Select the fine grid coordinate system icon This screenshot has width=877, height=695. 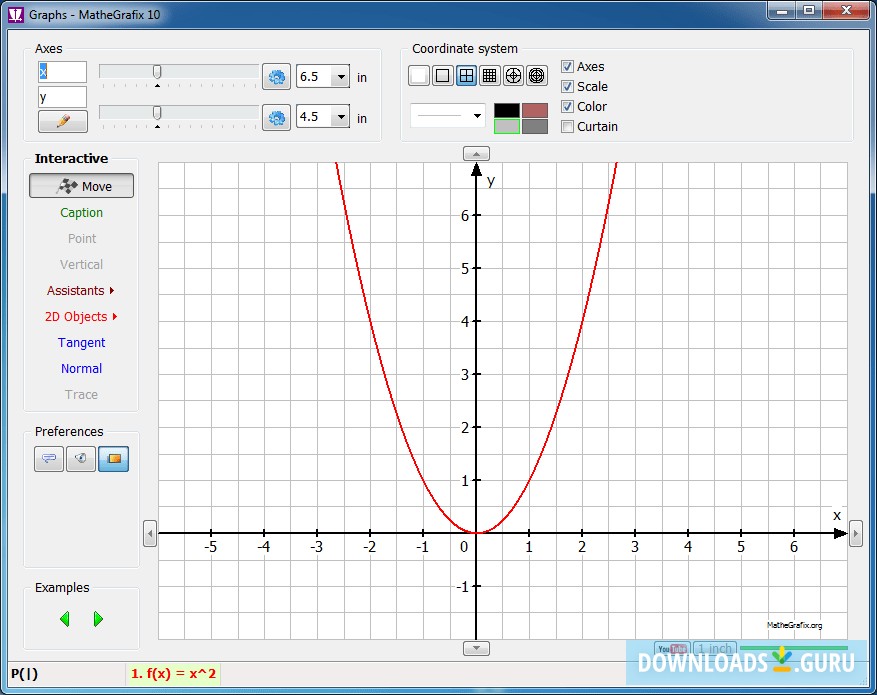click(x=489, y=75)
